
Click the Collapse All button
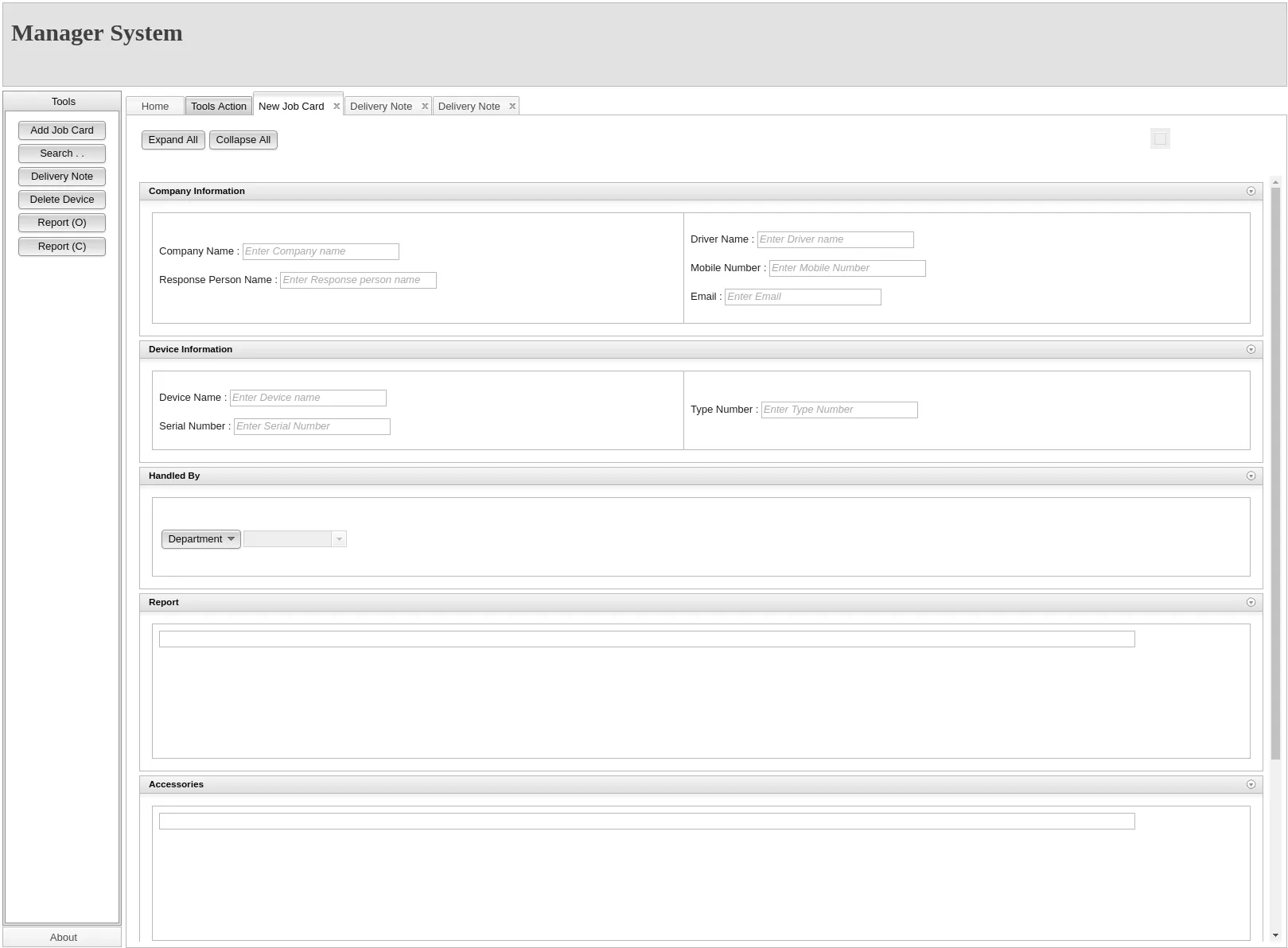[x=243, y=140]
